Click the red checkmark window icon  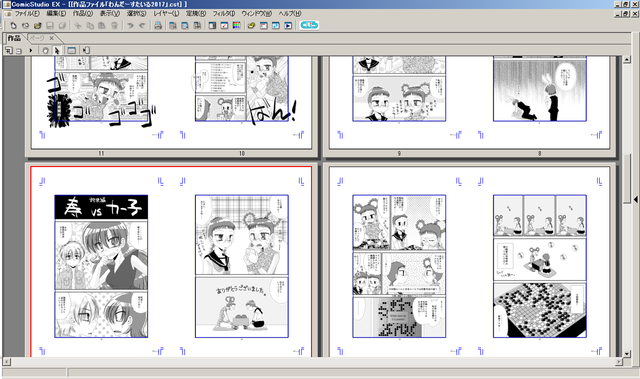click(224, 26)
